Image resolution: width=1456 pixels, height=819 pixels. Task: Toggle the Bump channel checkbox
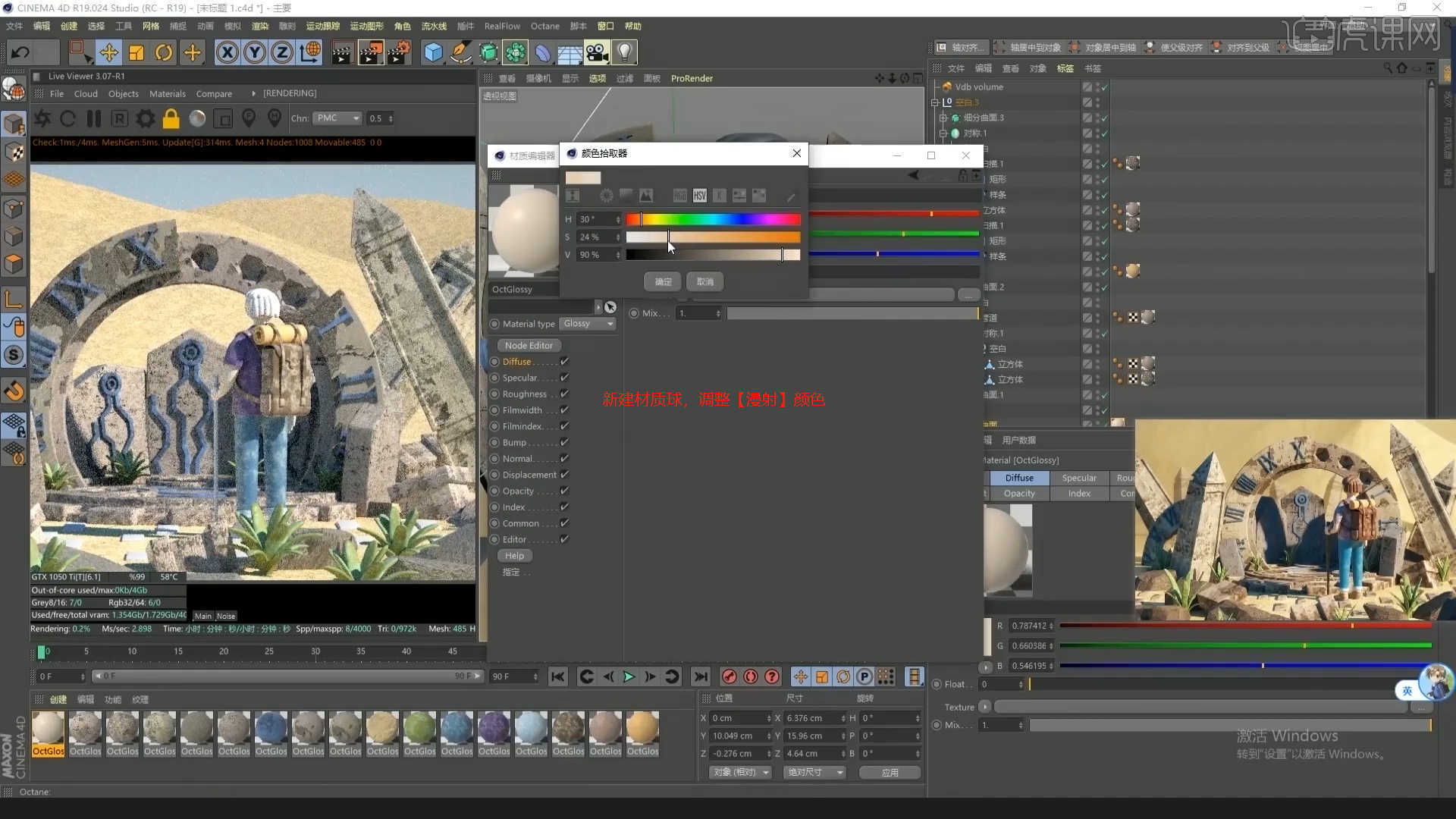pos(564,442)
